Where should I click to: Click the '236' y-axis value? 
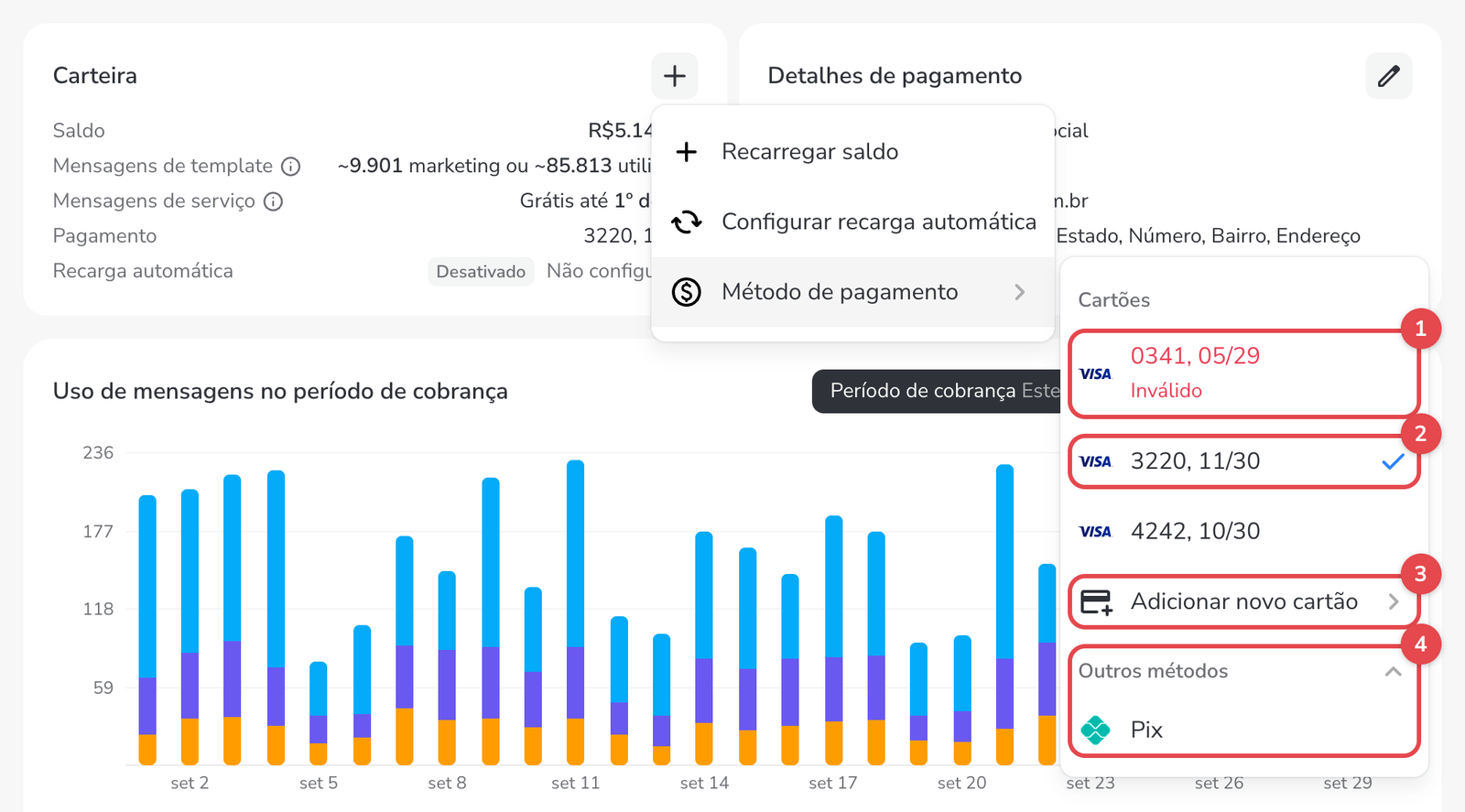(x=98, y=452)
